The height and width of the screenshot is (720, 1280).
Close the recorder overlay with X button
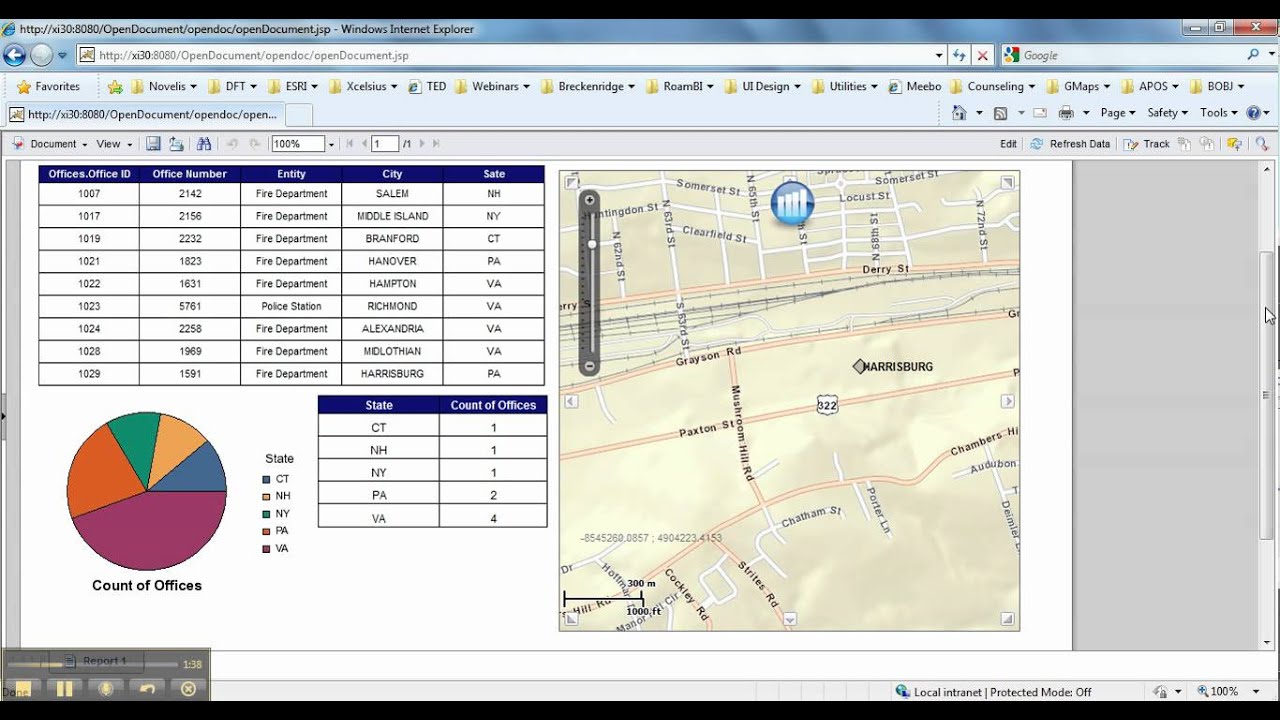point(188,688)
